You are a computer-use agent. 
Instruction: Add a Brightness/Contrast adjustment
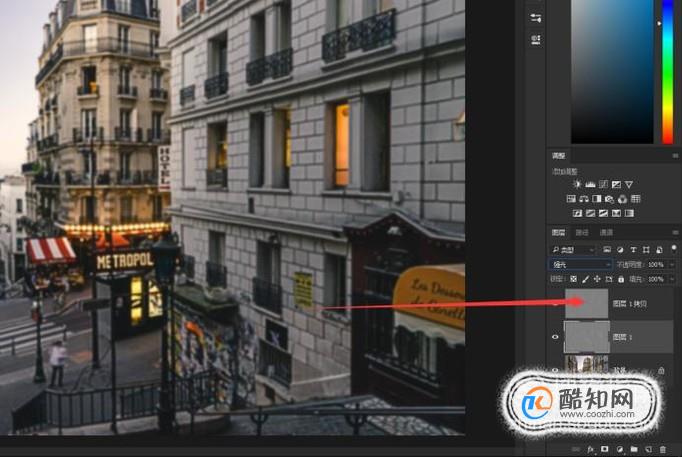(577, 184)
